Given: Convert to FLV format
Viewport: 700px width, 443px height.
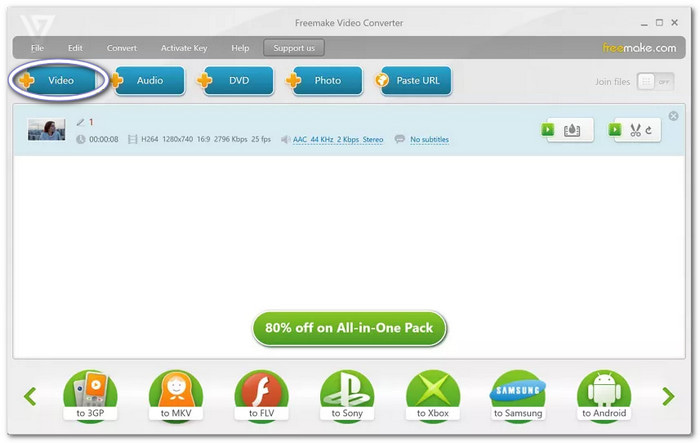Looking at the screenshot, I should coord(262,396).
